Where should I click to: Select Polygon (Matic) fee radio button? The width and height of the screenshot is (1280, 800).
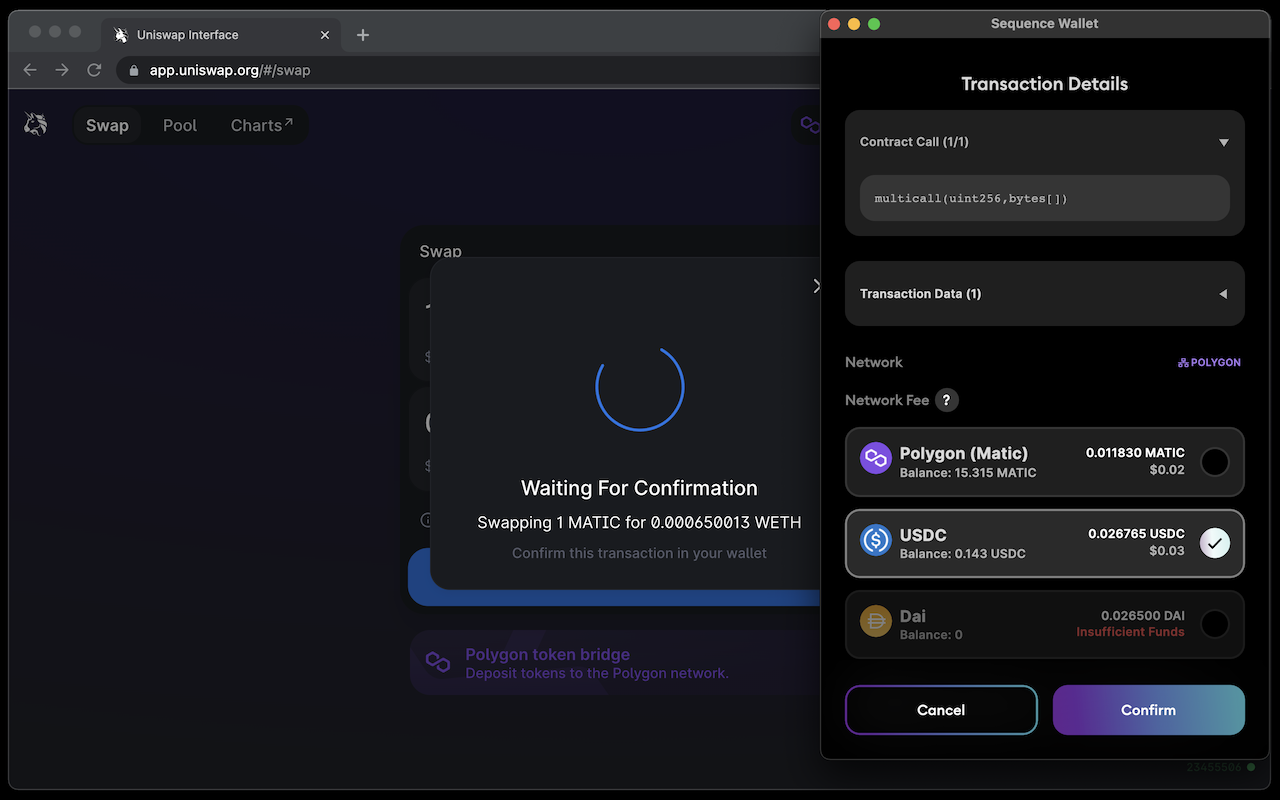[x=1214, y=462]
